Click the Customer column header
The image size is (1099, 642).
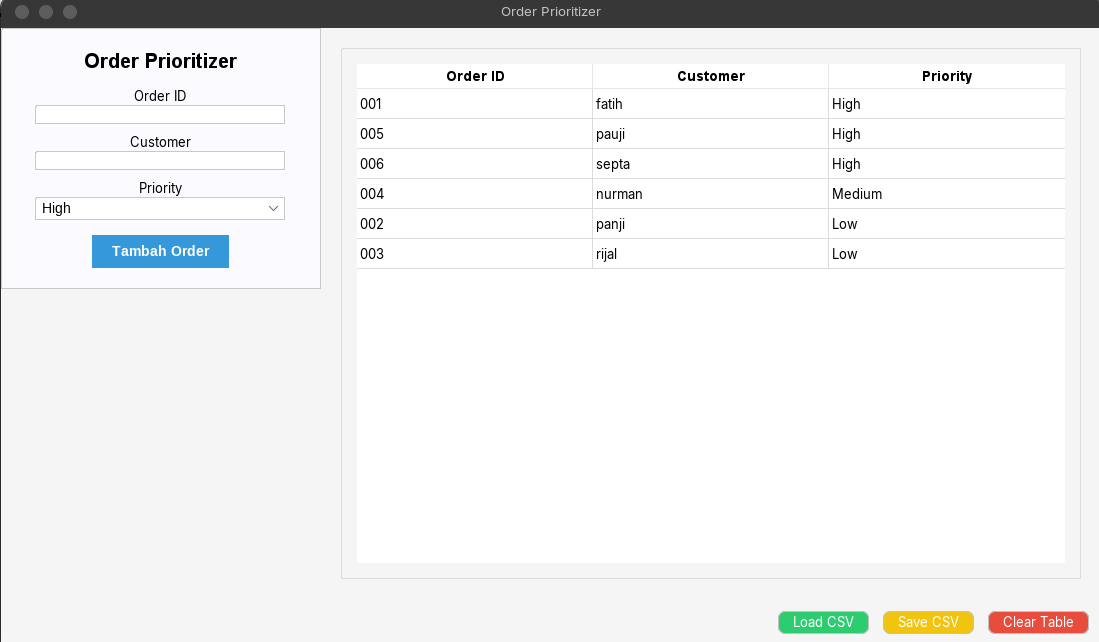[711, 76]
